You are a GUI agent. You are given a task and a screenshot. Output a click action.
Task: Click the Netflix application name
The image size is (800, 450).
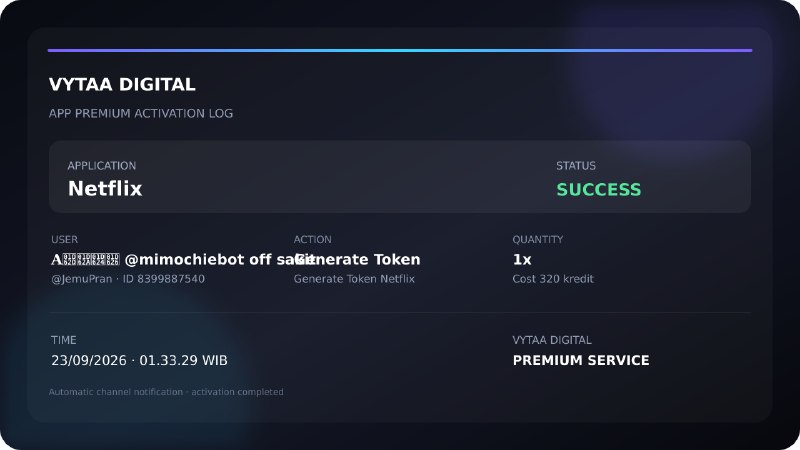click(105, 189)
